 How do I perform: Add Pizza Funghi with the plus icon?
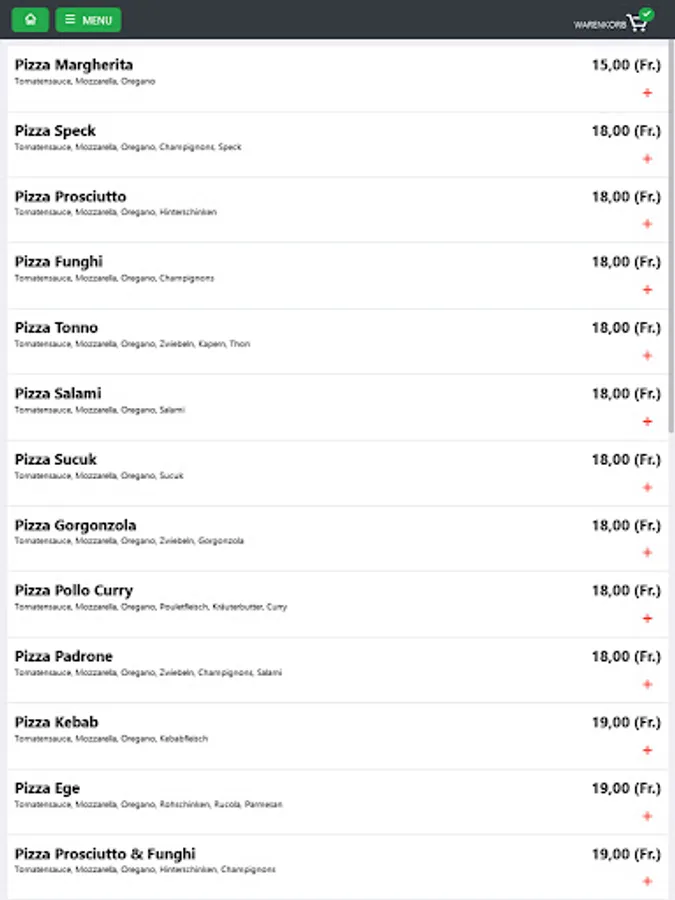coord(647,290)
